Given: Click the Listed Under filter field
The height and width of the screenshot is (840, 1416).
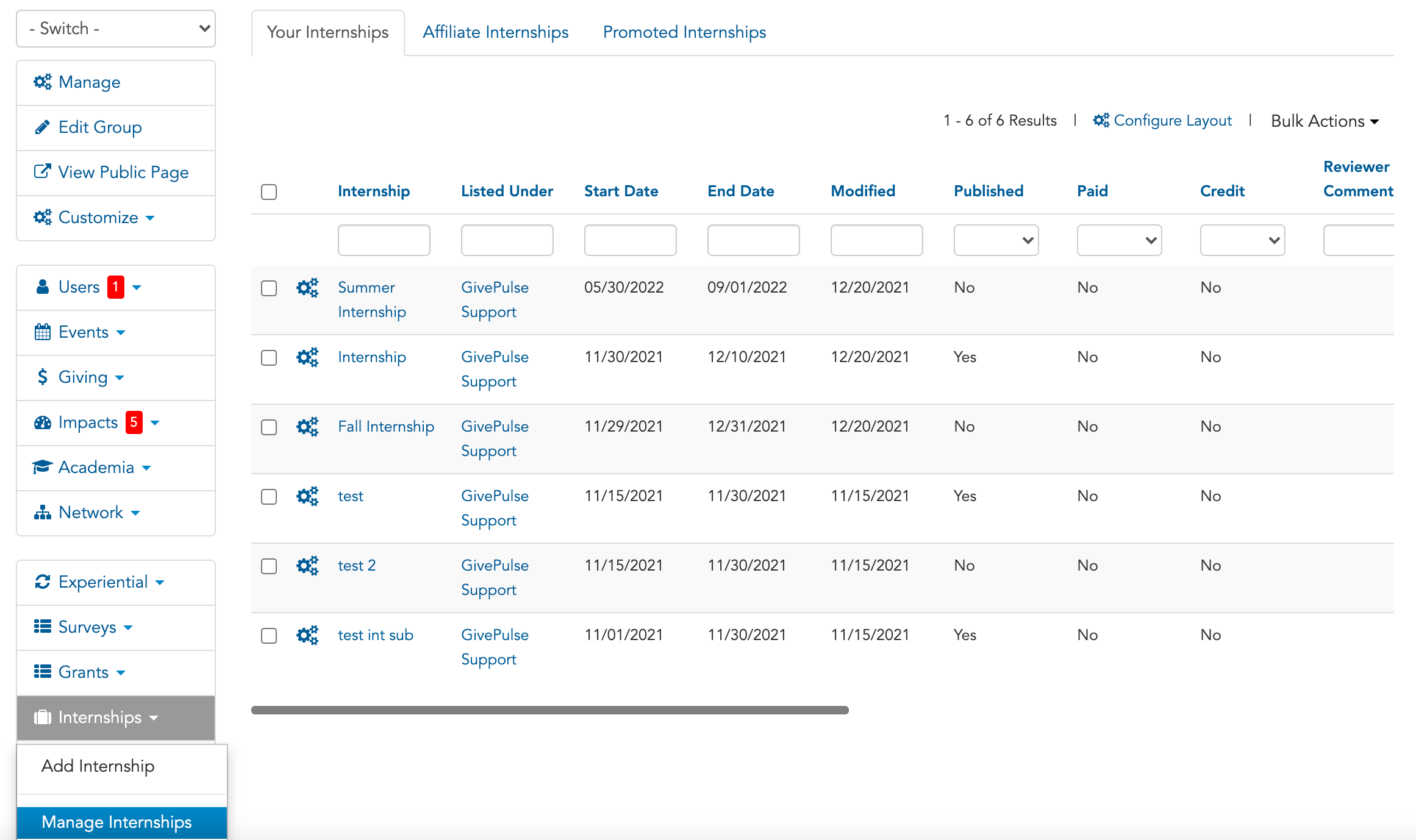Looking at the screenshot, I should click(x=507, y=240).
